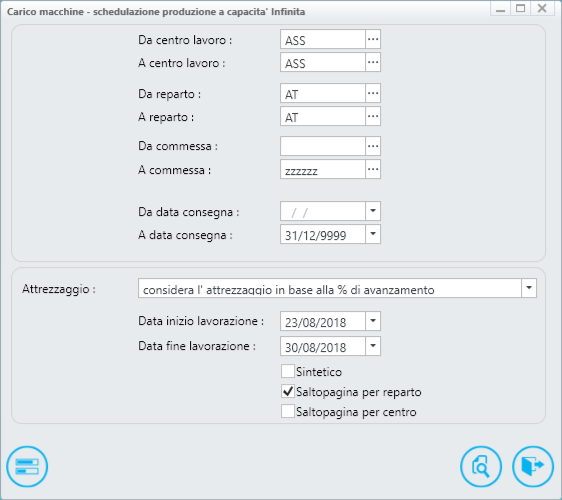
Task: Enable the Sintetico checkbox
Action: click(x=288, y=371)
